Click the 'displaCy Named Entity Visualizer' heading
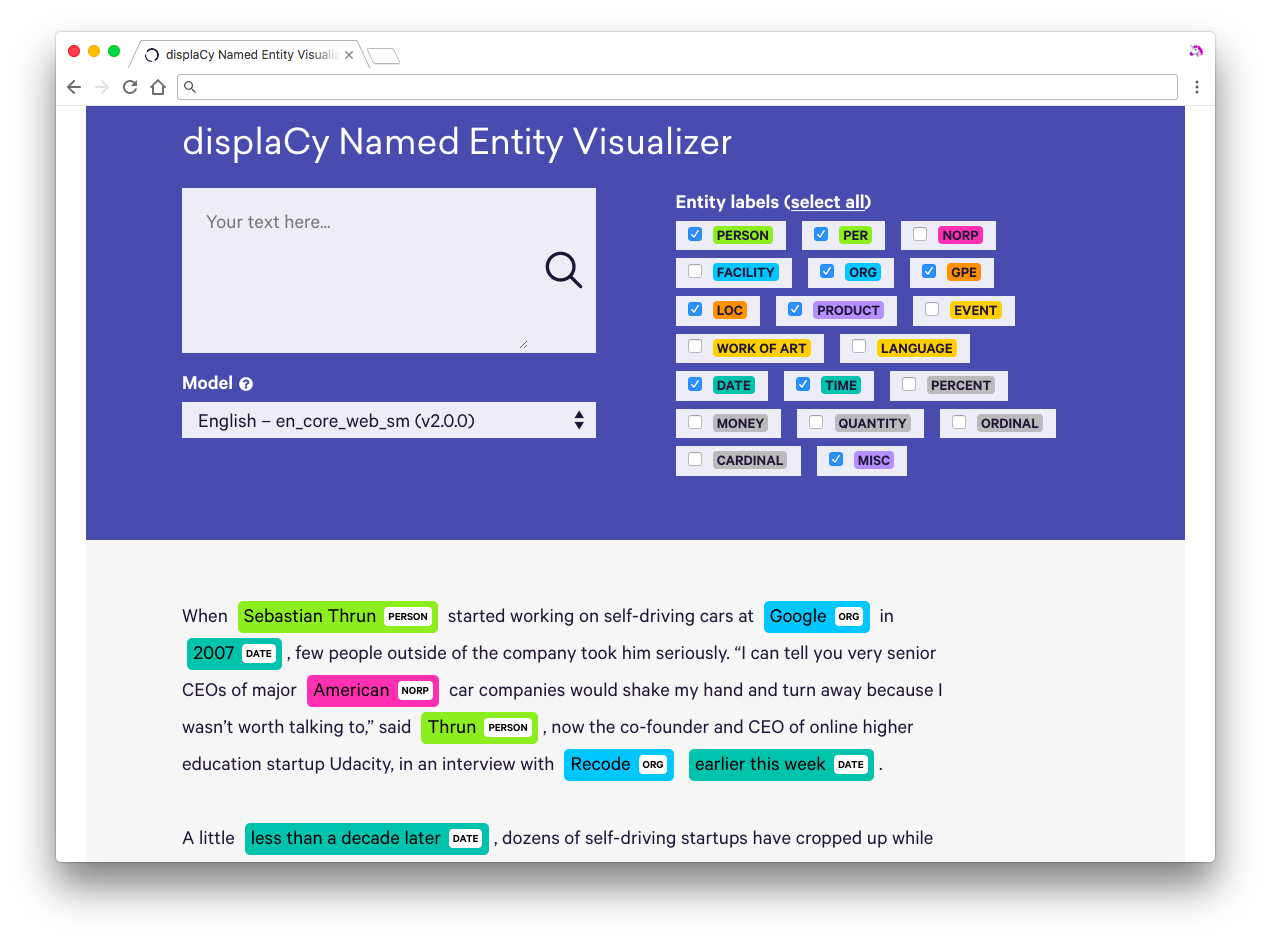This screenshot has height=942, width=1271. tap(457, 142)
